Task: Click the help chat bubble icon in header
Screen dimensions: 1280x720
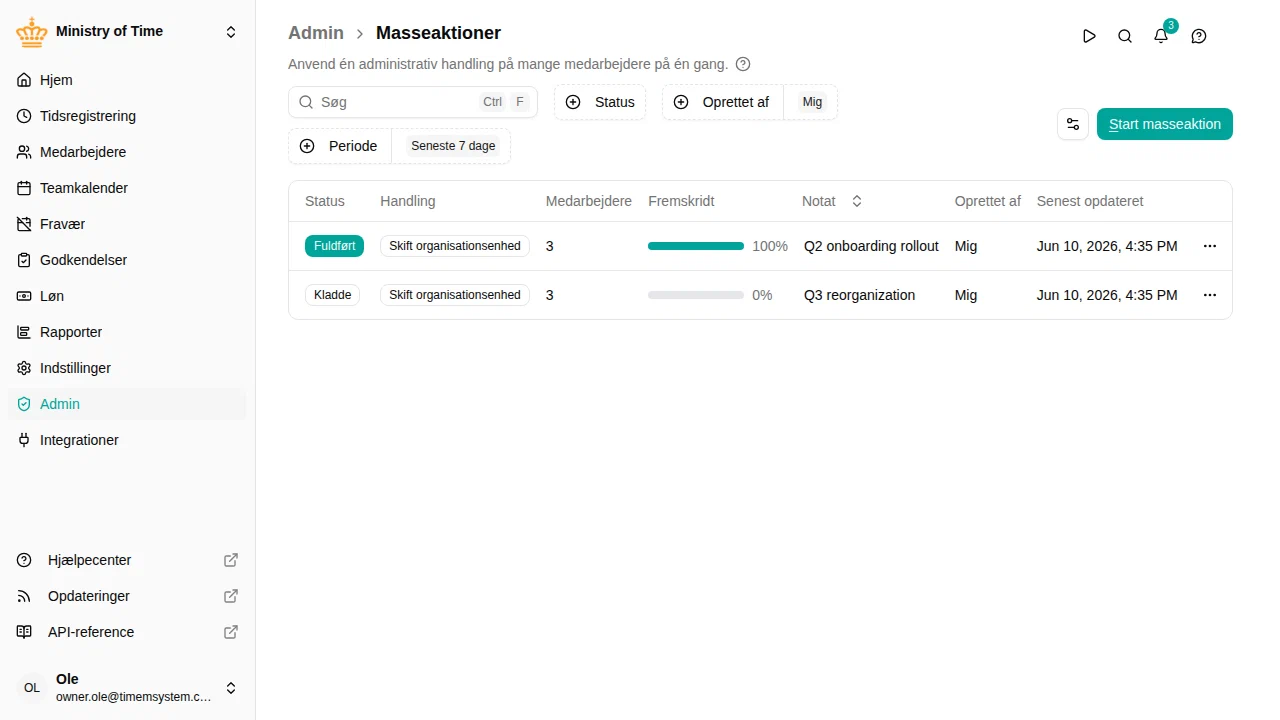Action: (x=1199, y=36)
